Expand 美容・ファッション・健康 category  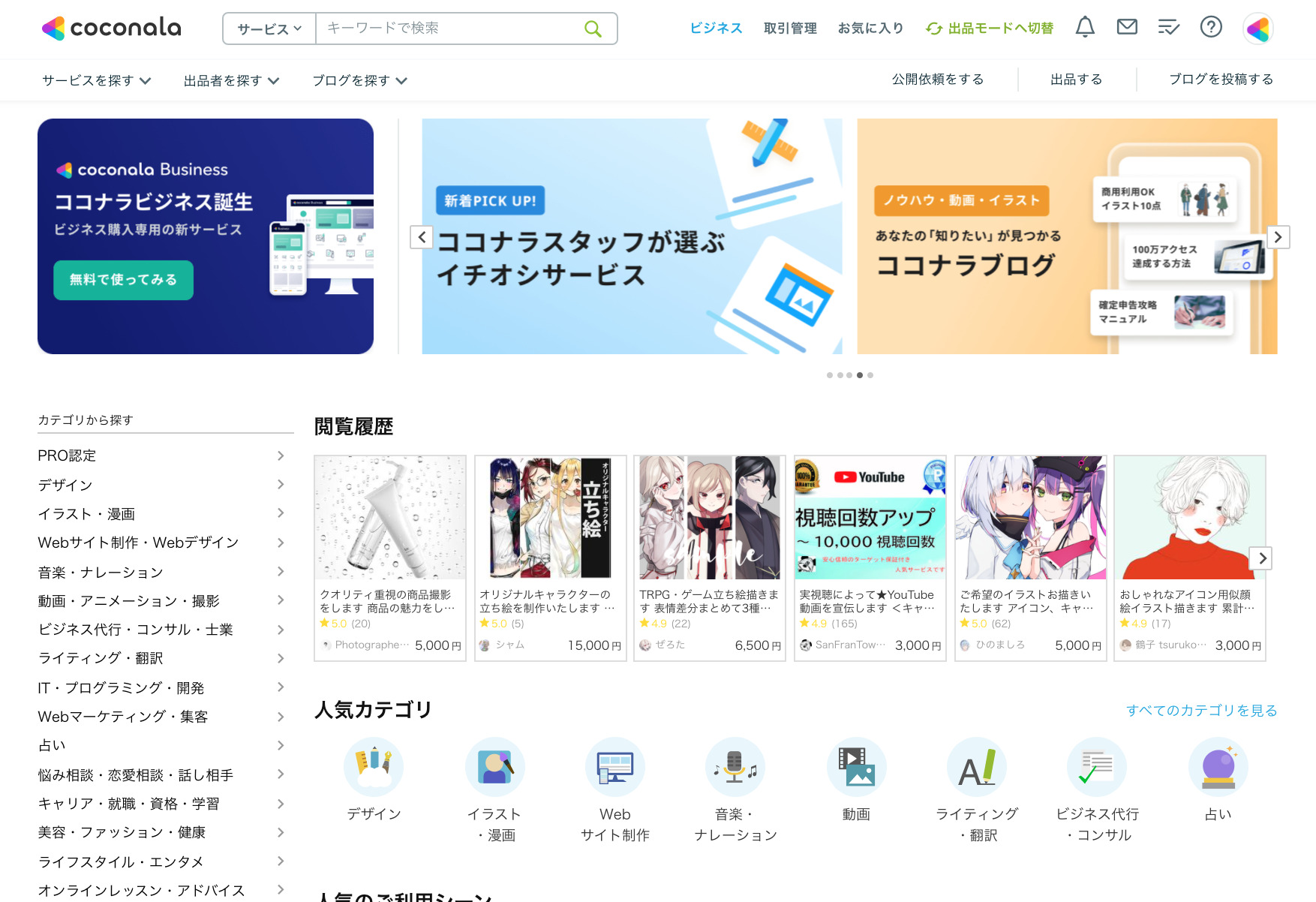pos(162,832)
